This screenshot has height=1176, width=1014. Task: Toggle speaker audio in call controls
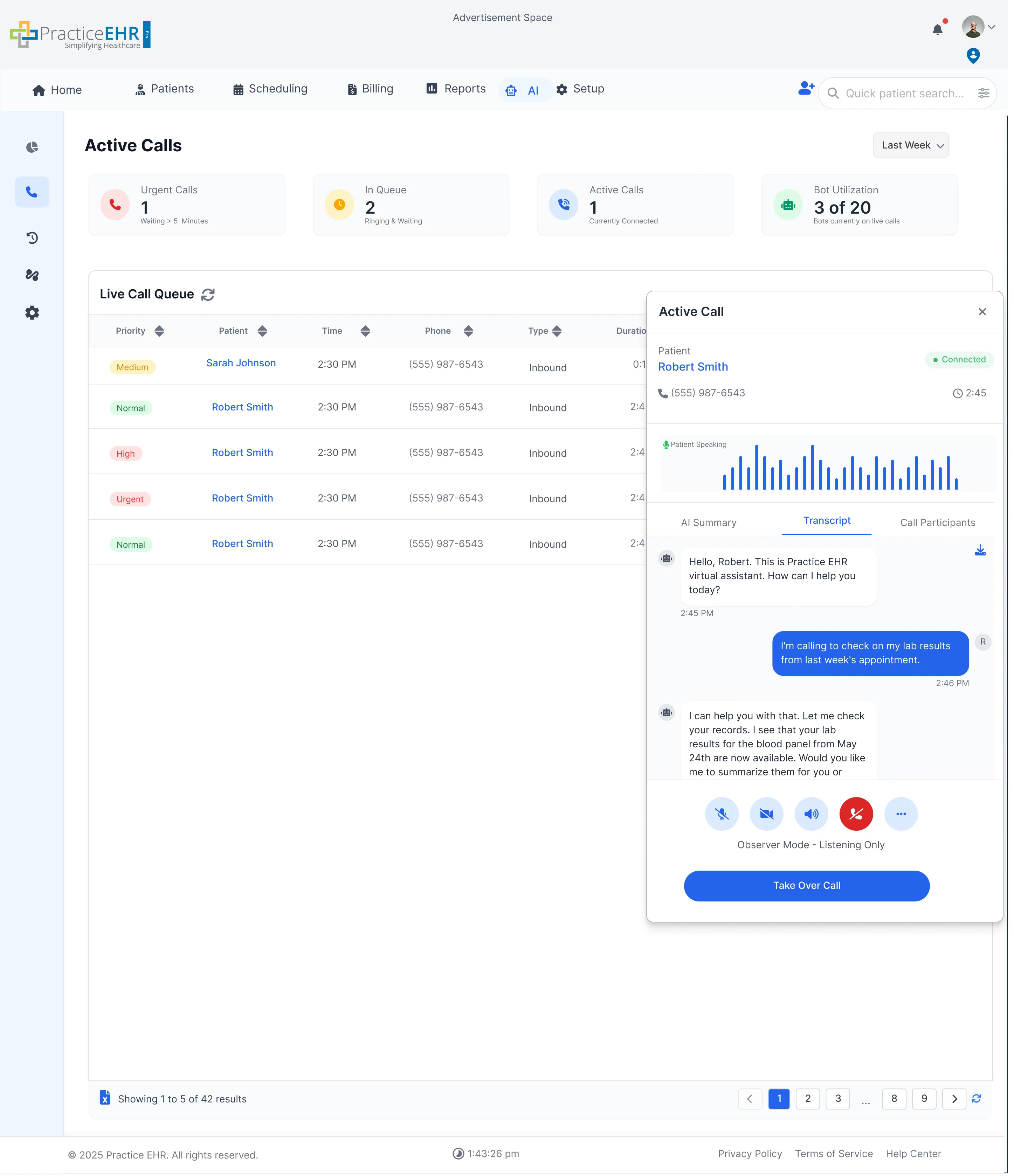point(811,813)
